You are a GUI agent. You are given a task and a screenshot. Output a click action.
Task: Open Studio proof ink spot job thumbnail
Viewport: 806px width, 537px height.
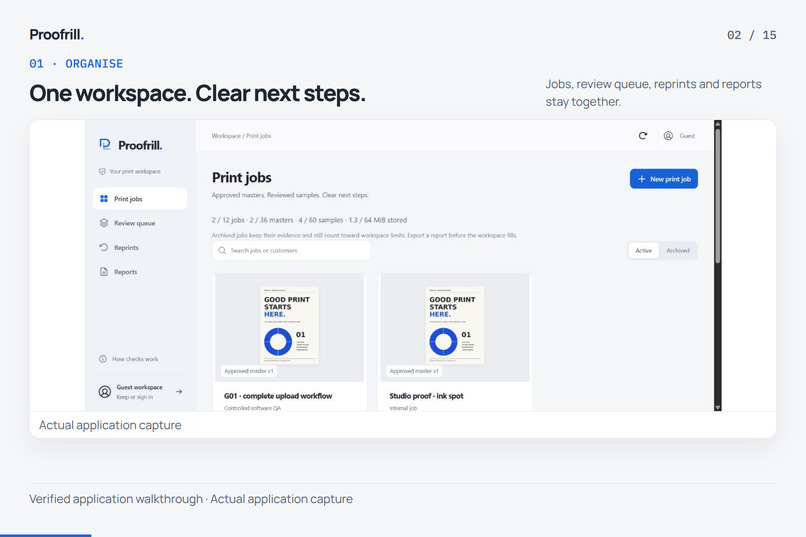tap(455, 327)
